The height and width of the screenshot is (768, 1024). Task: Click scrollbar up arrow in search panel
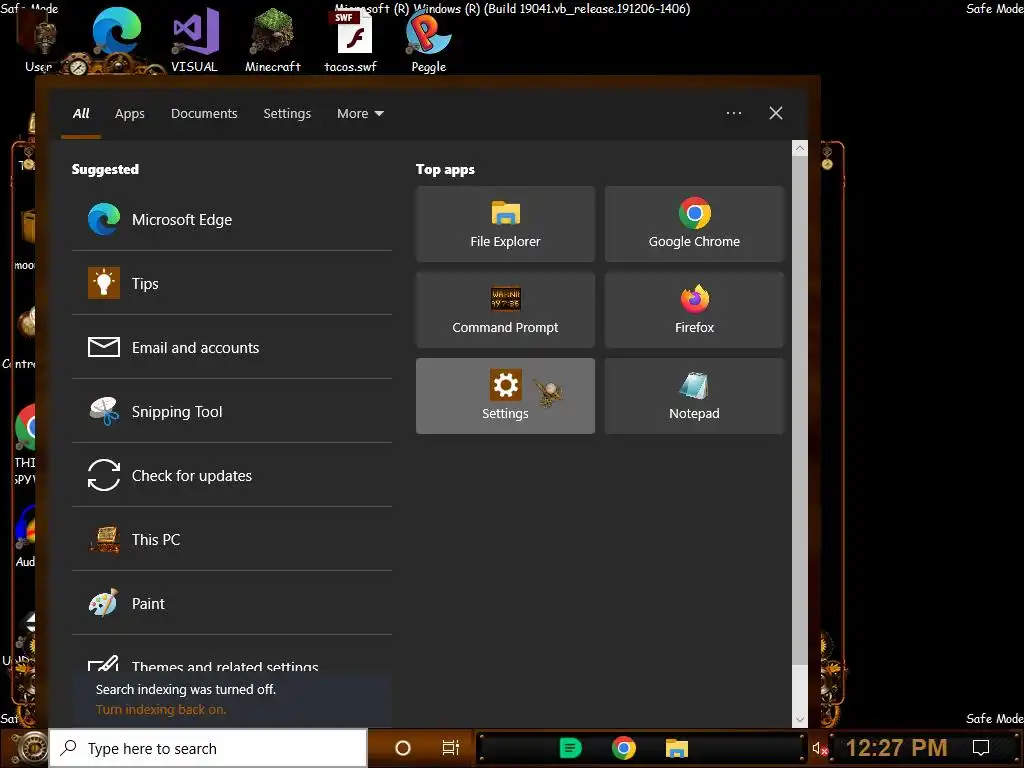[x=799, y=148]
